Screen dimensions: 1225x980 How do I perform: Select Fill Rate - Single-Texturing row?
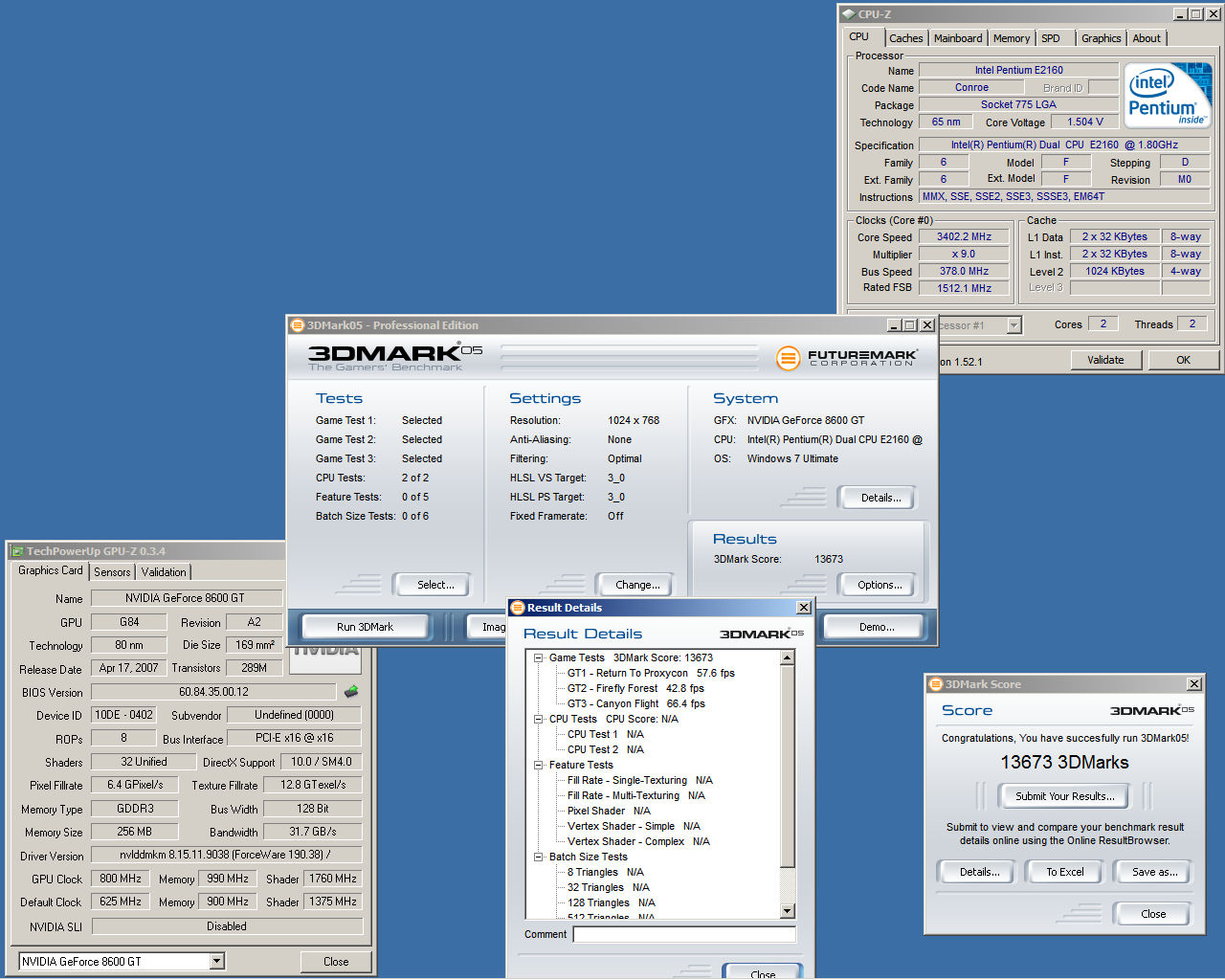640,780
